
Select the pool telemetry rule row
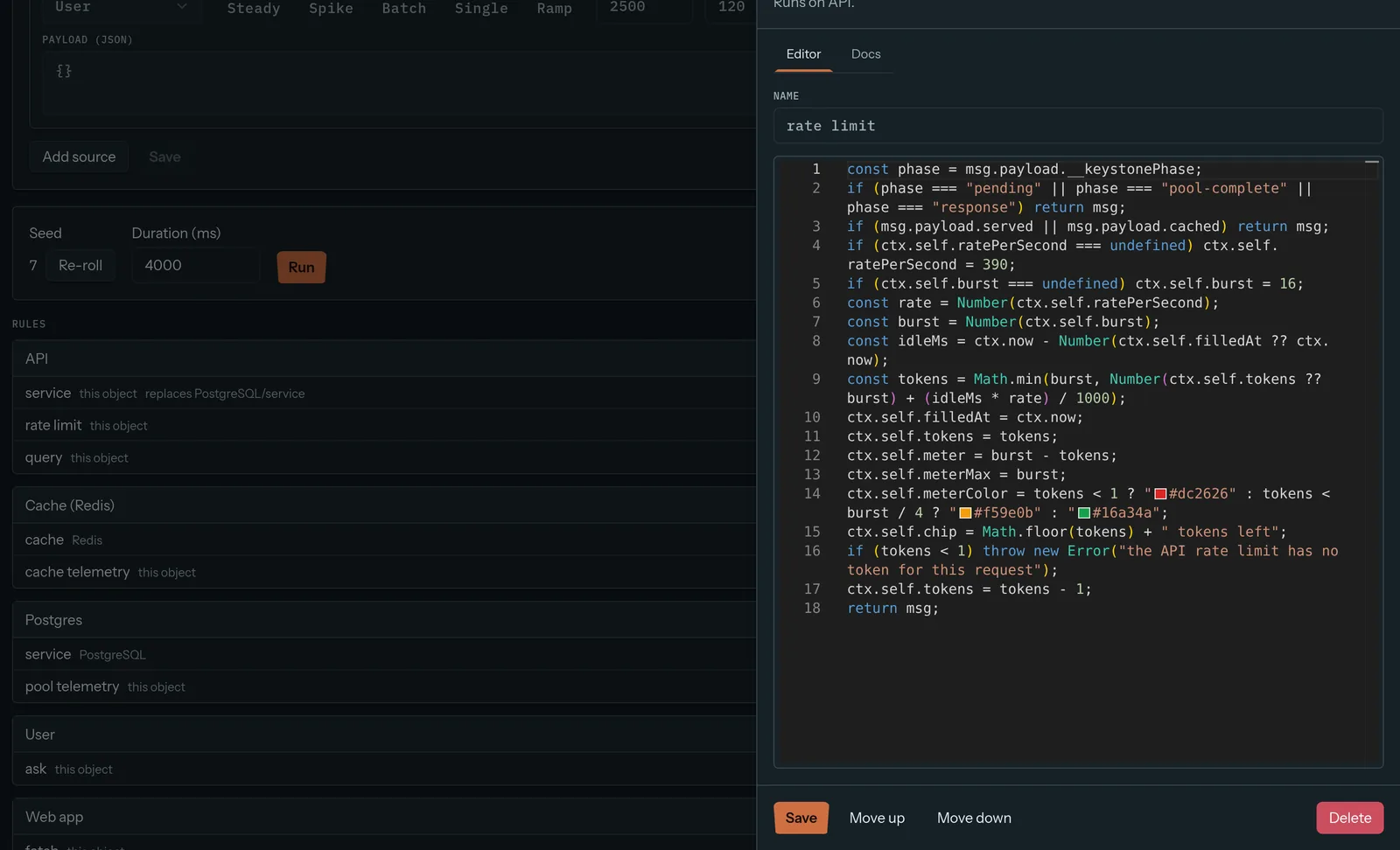click(384, 686)
